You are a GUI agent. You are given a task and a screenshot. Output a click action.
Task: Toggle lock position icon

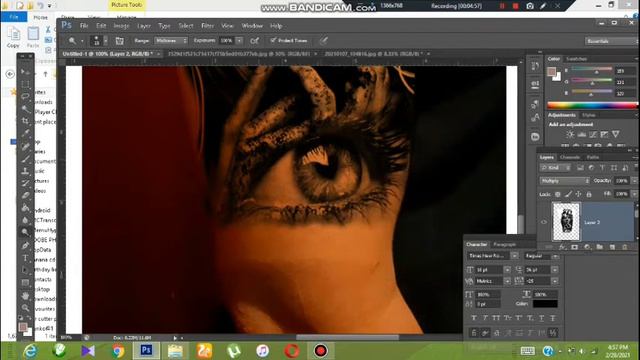[578, 194]
